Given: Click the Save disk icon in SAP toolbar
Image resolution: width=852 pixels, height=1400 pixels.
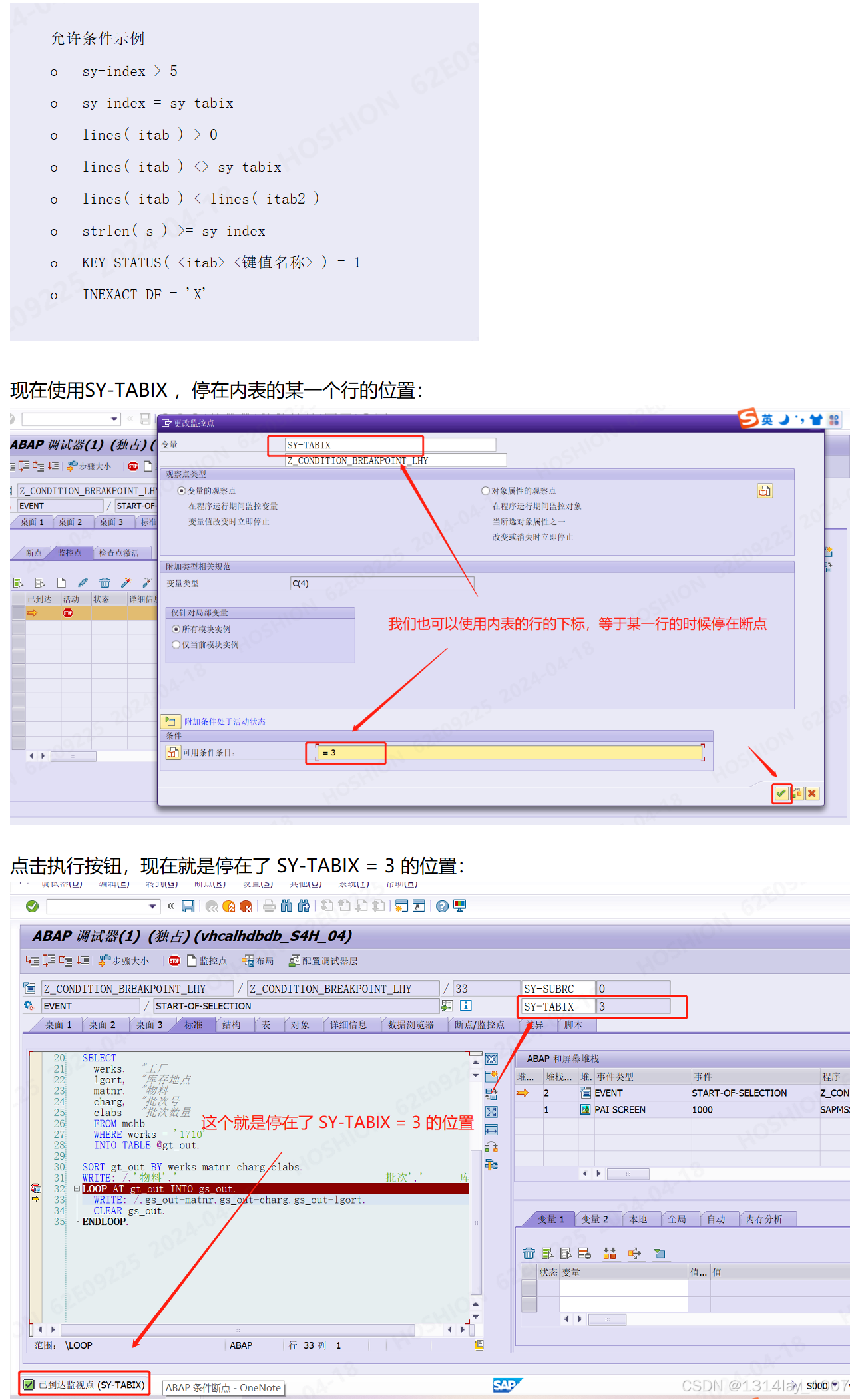Looking at the screenshot, I should coord(188,906).
